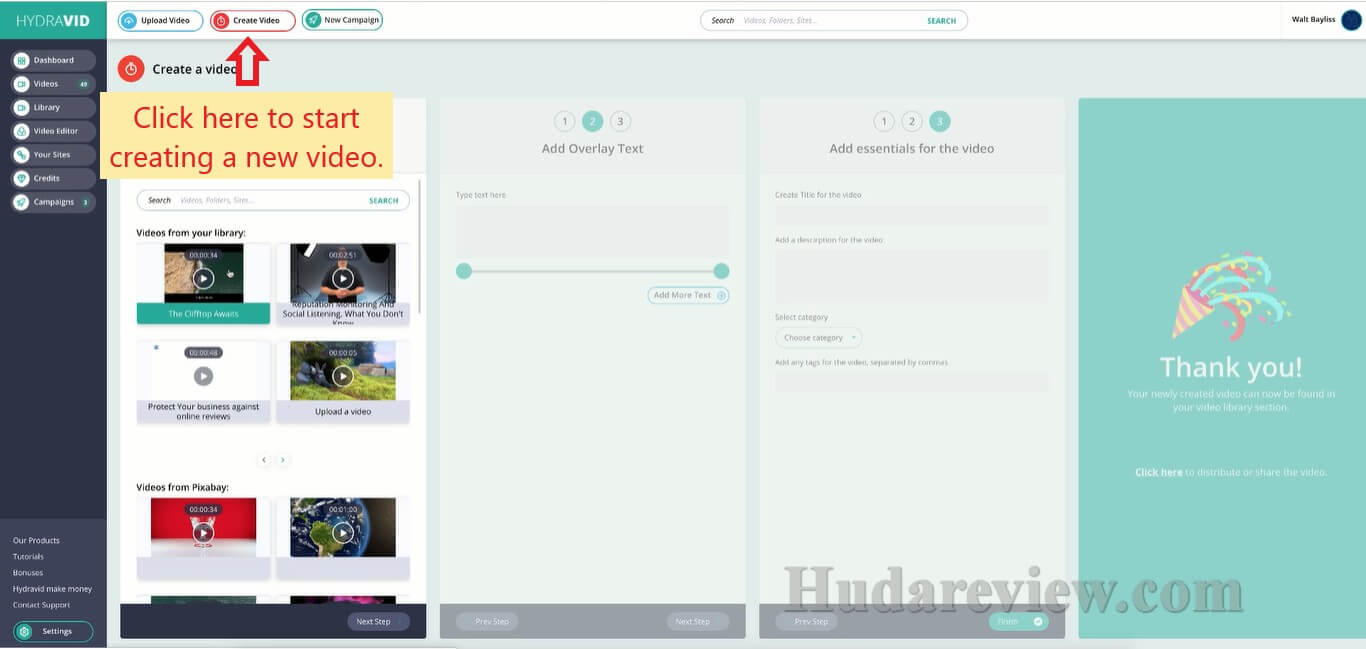Open Dashboard in the sidebar

point(54,60)
